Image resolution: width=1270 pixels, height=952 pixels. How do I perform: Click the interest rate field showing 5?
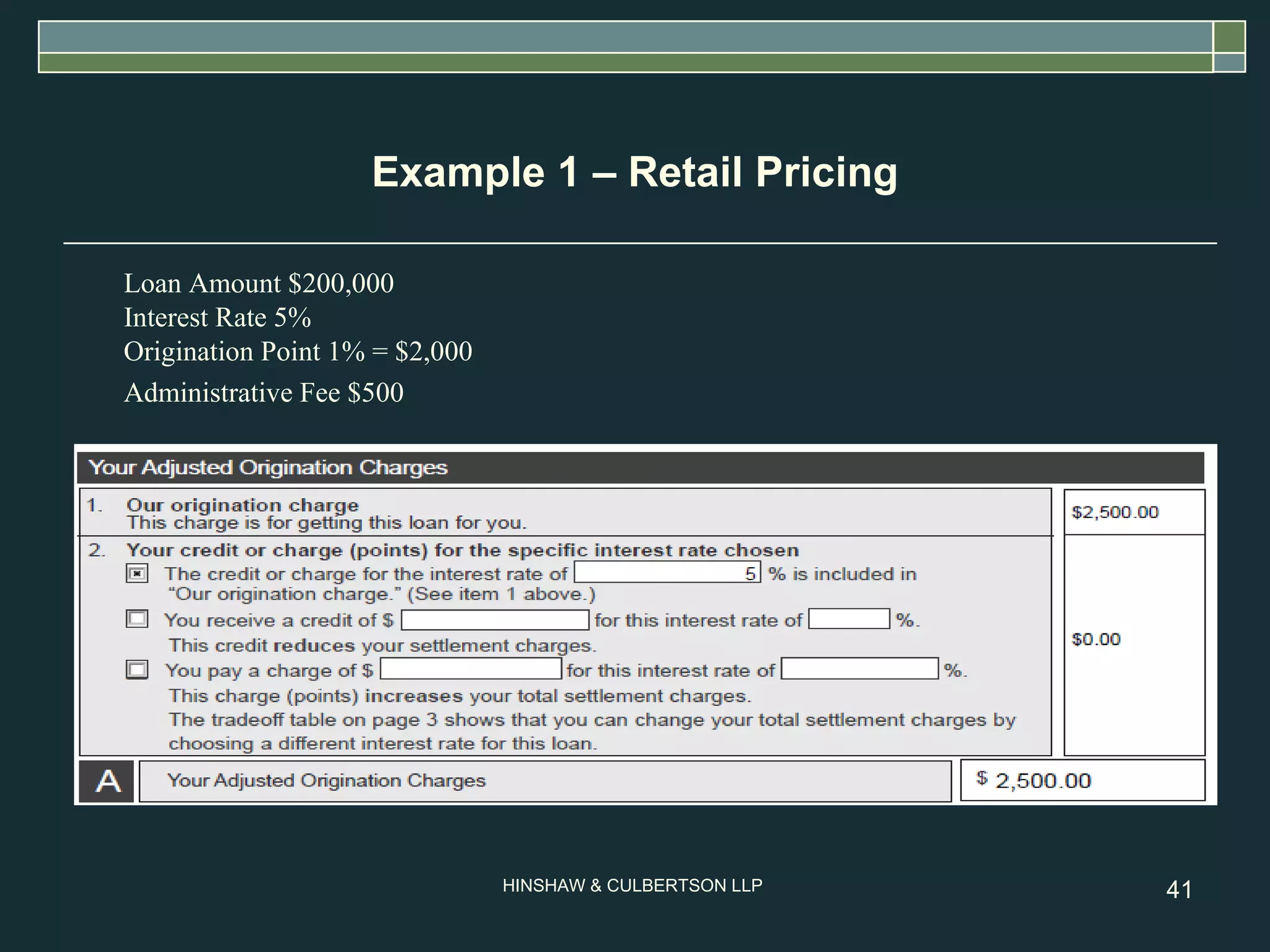pos(667,573)
